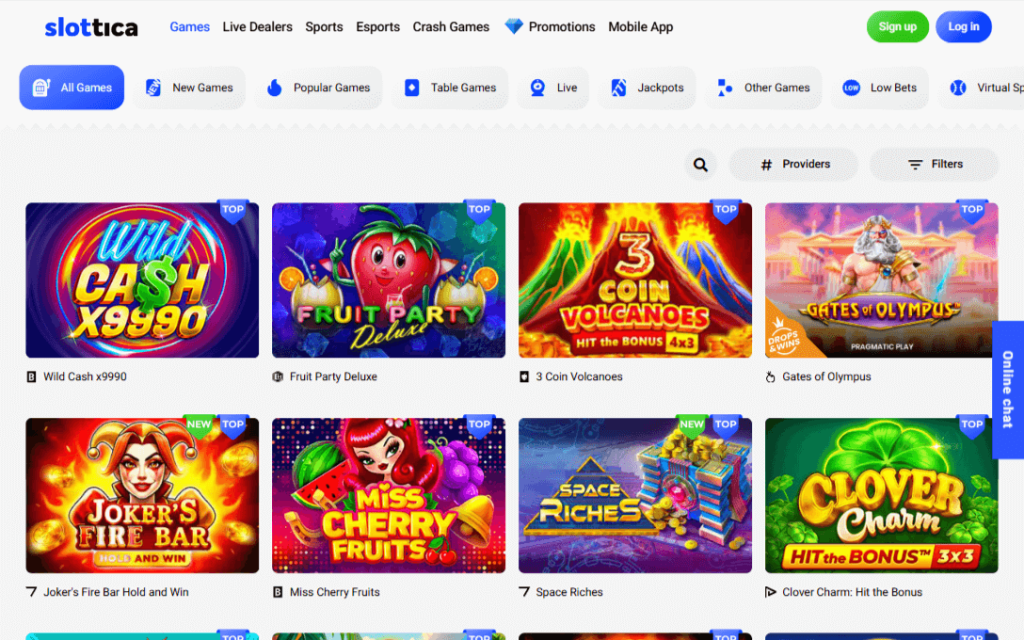Viewport: 1024px width, 640px height.
Task: Launch Clover Charm thumbnail
Action: pos(881,496)
